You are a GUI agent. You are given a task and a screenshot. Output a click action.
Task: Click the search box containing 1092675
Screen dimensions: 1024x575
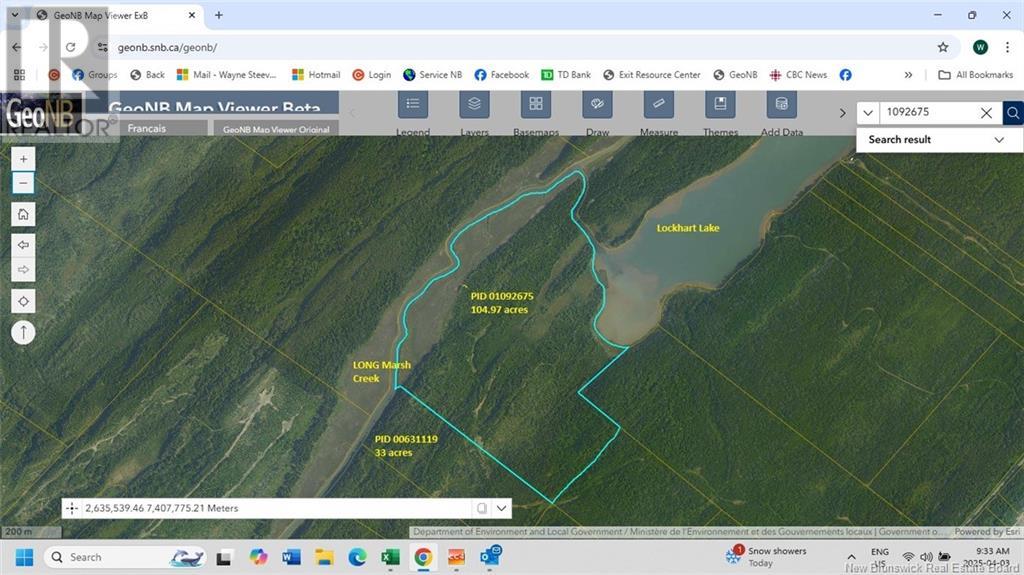pyautogui.click(x=925, y=113)
